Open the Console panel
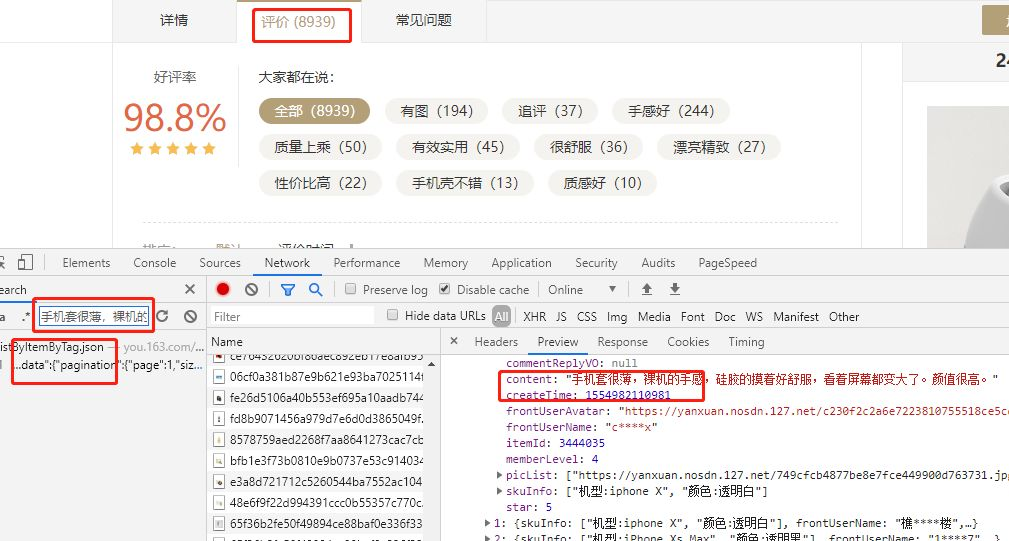Viewport: 1009px width, 541px height. click(154, 262)
